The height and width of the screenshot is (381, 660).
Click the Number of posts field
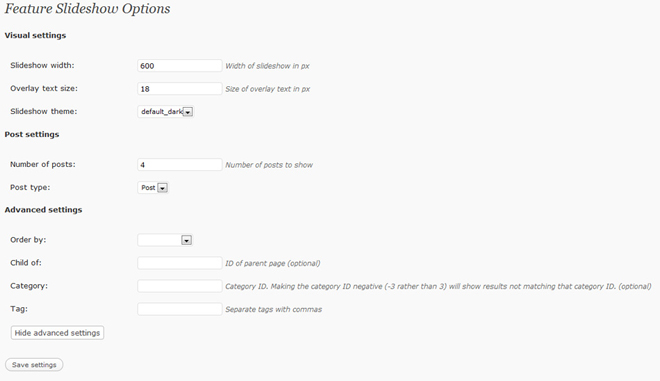pos(180,165)
